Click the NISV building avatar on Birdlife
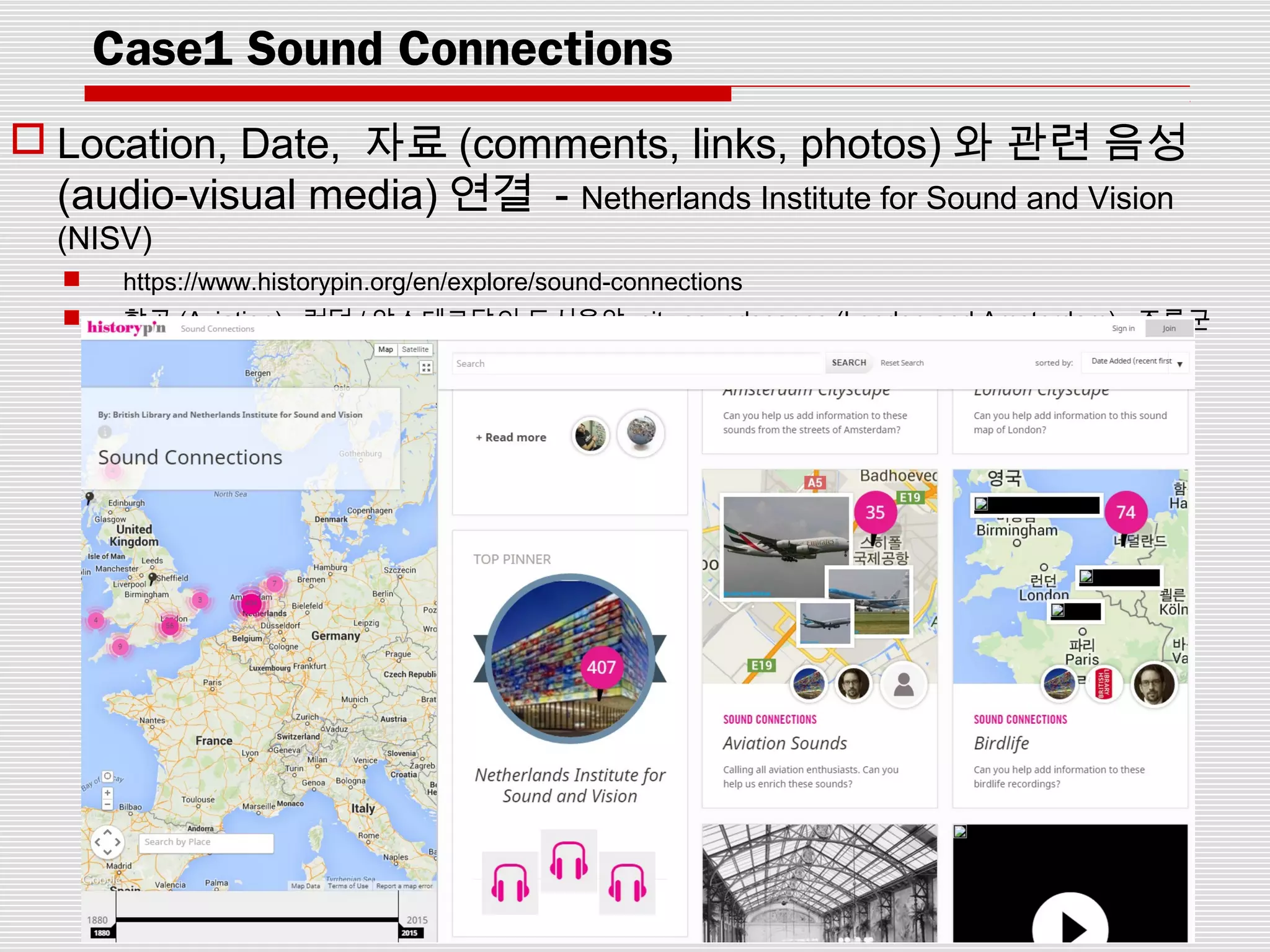This screenshot has height=952, width=1270. (1060, 684)
